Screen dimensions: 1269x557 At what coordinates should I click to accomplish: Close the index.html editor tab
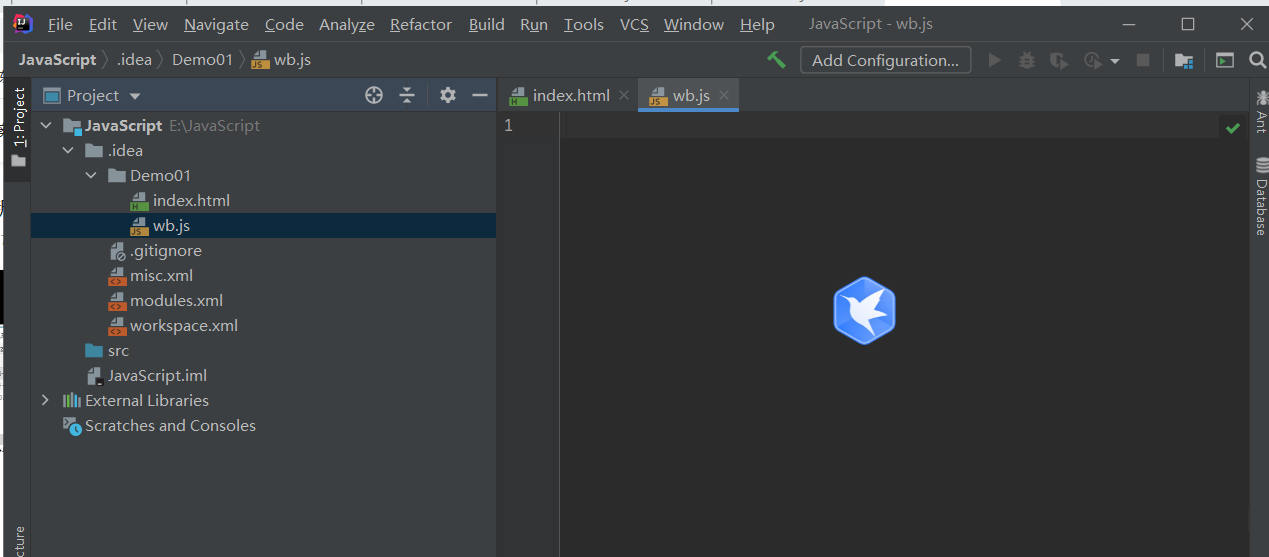click(x=624, y=95)
